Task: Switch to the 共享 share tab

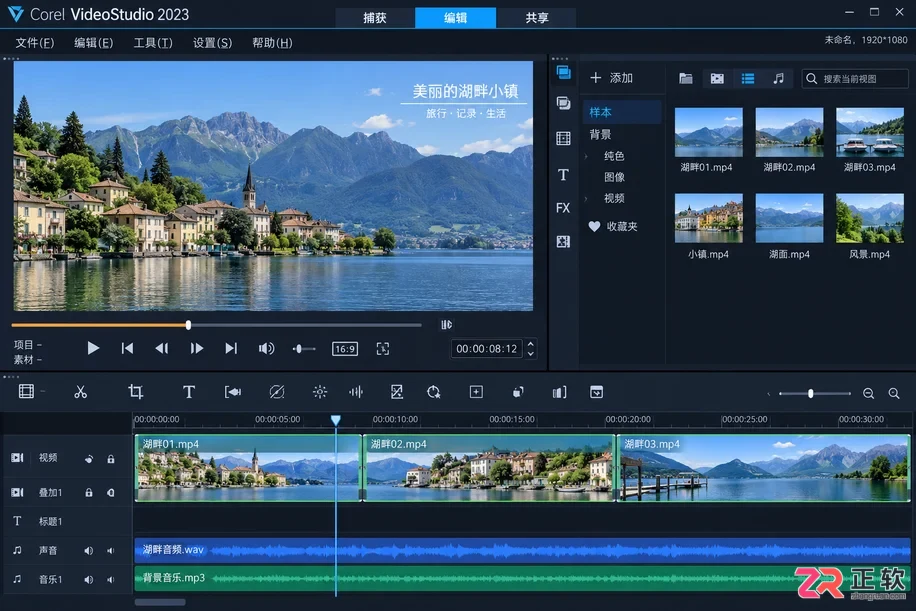Action: coord(536,18)
